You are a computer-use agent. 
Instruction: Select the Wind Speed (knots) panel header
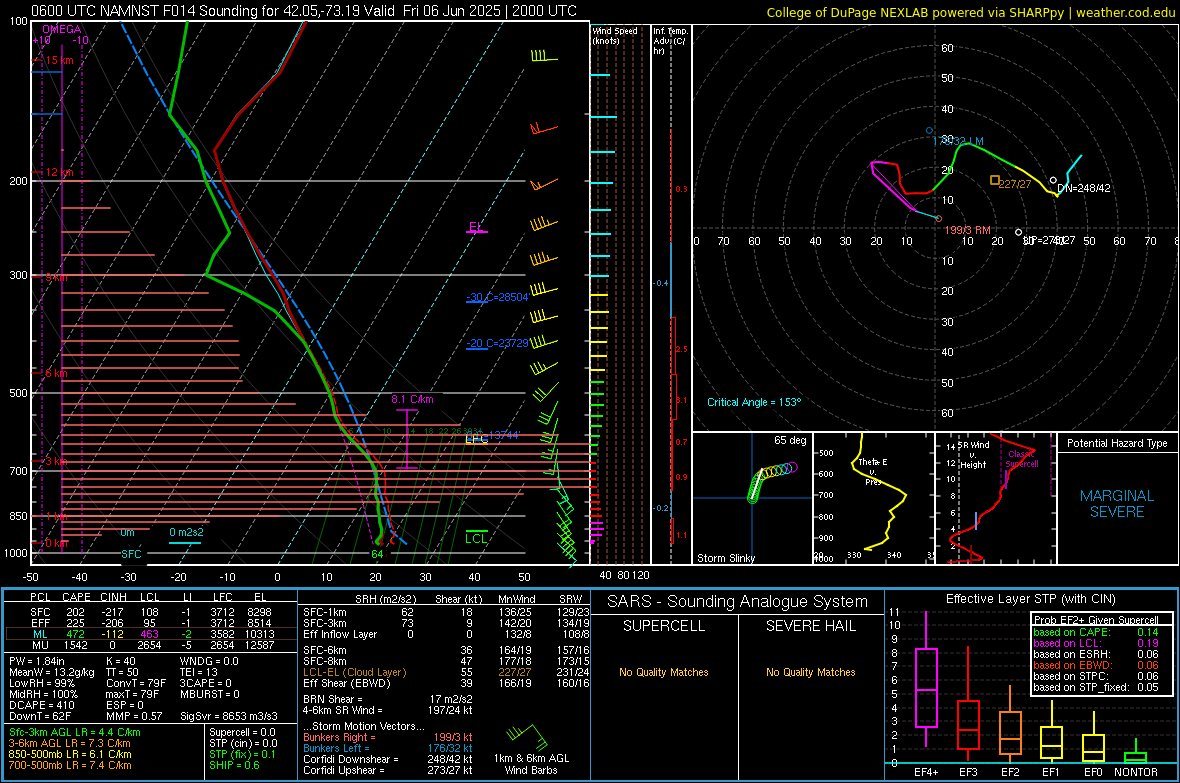pyautogui.click(x=615, y=35)
